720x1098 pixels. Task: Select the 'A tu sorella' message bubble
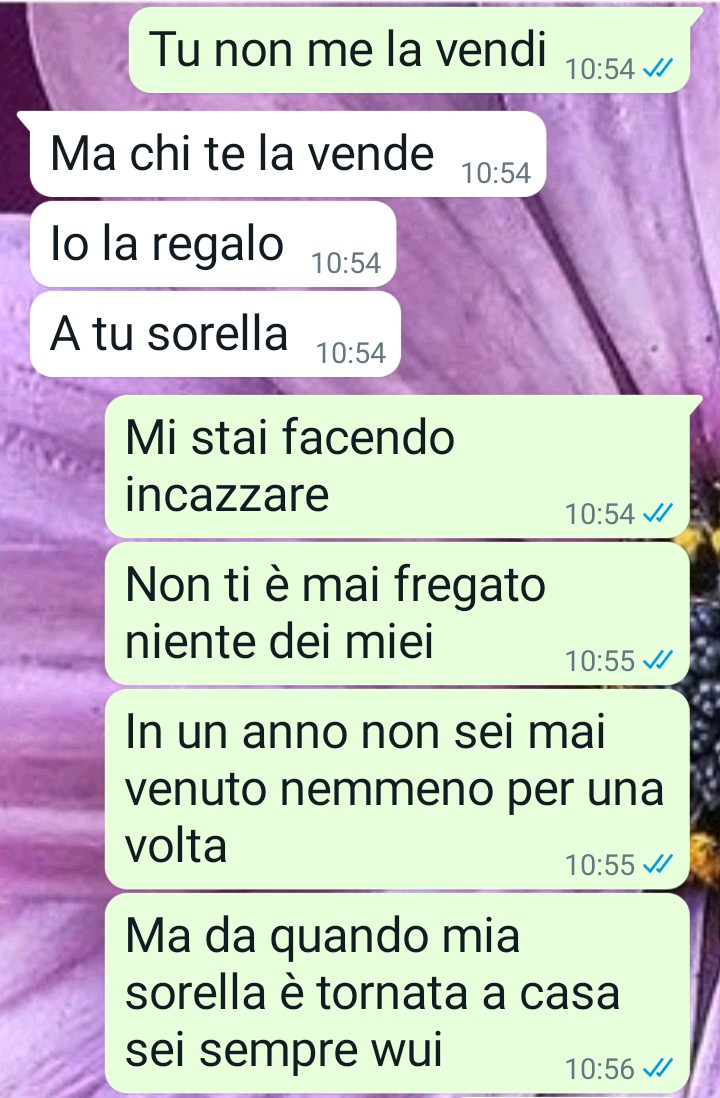(215, 334)
